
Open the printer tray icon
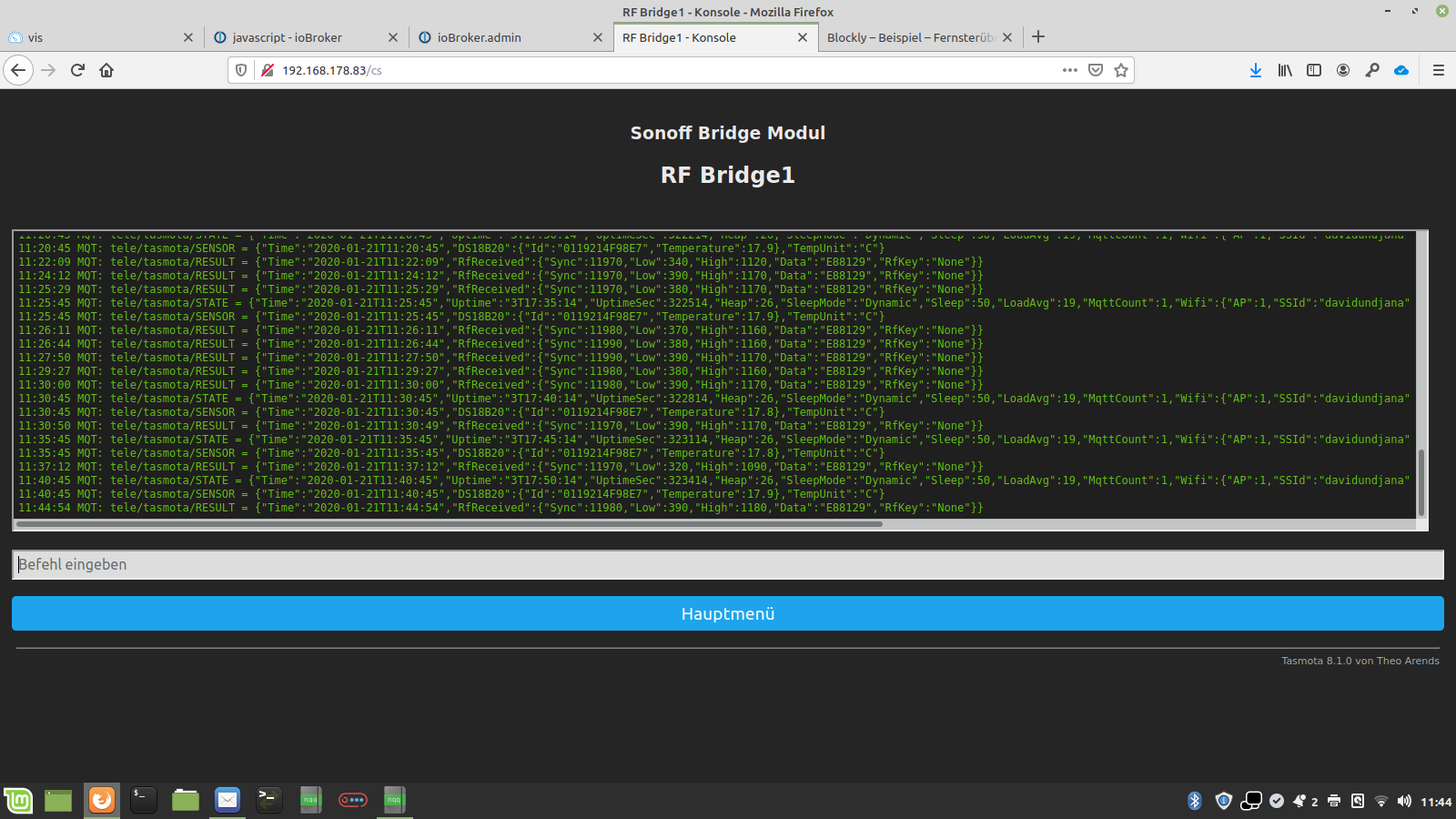[x=1334, y=801]
